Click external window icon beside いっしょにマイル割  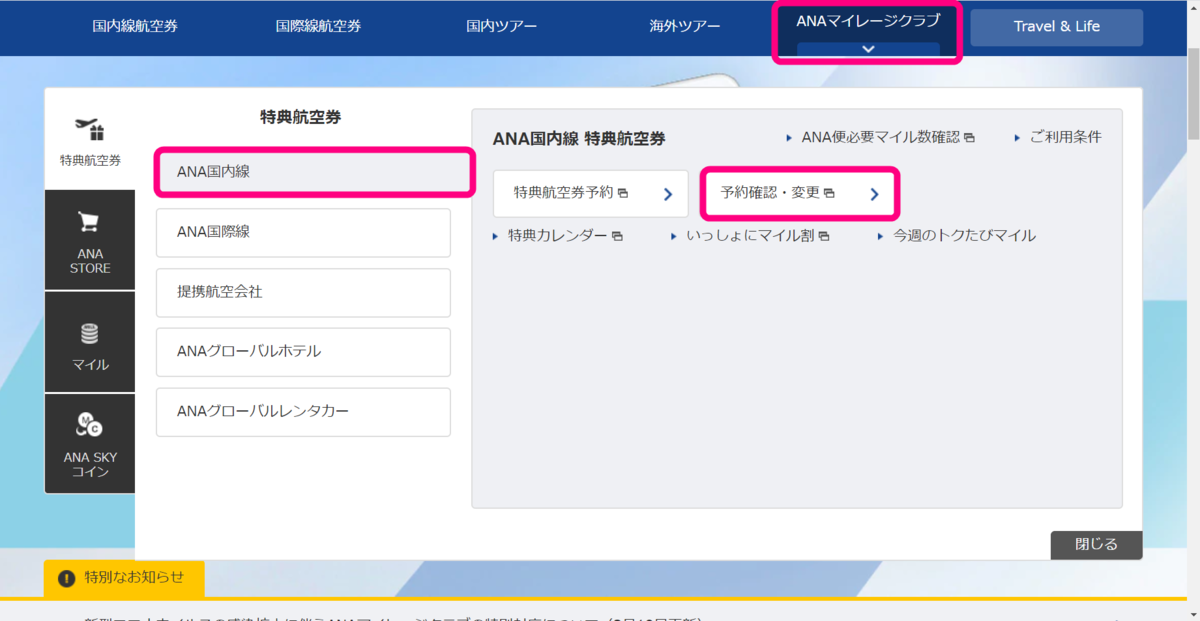824,237
